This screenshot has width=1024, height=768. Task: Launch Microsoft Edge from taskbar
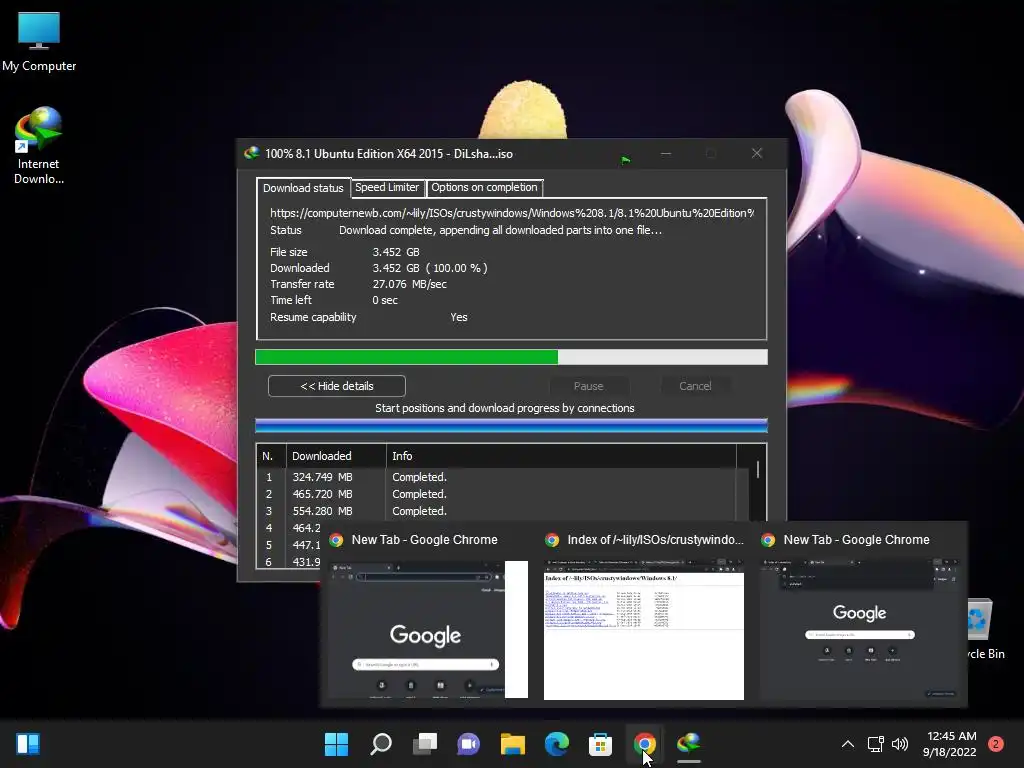point(556,743)
